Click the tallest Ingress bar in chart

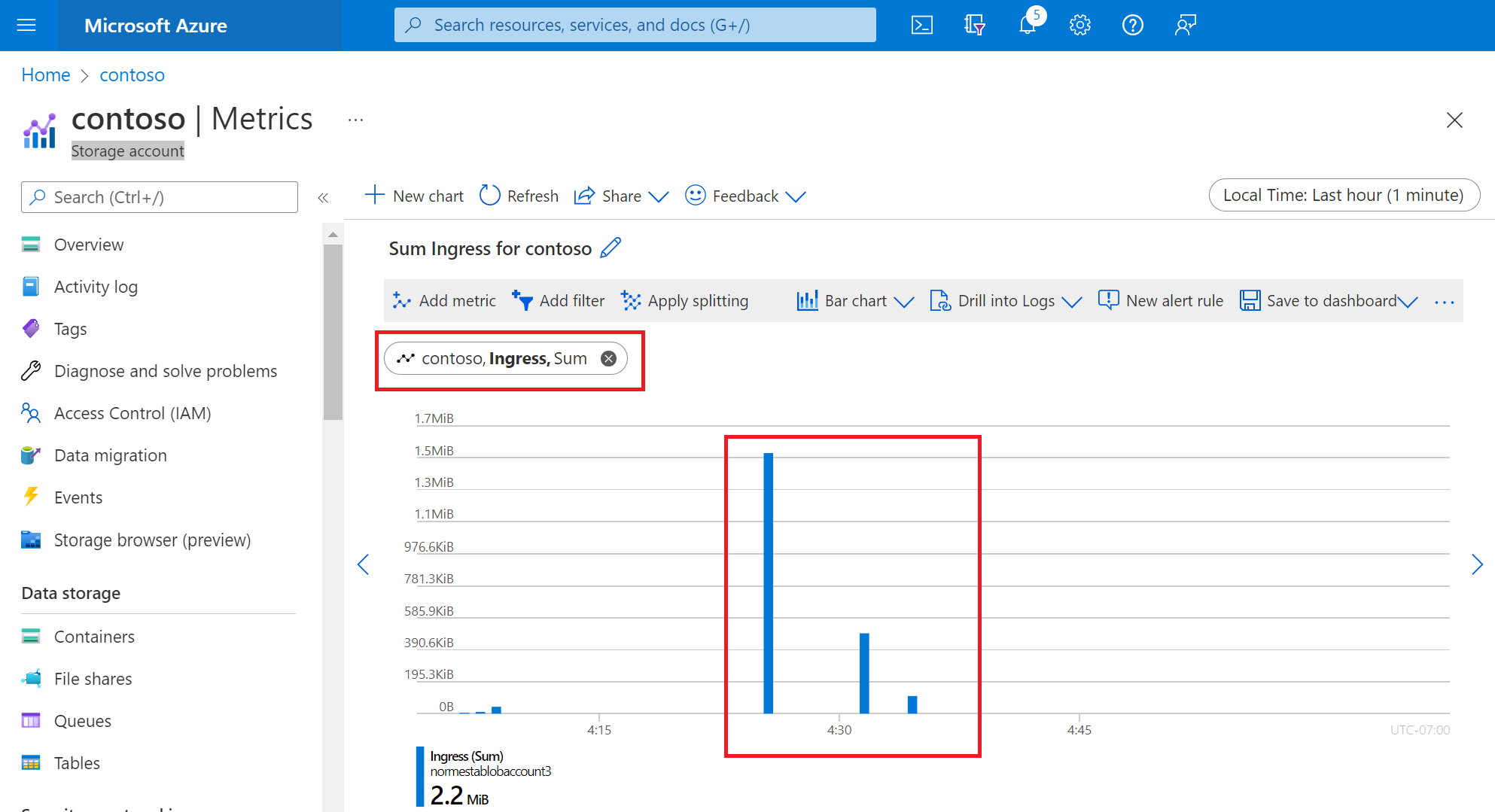point(769,583)
